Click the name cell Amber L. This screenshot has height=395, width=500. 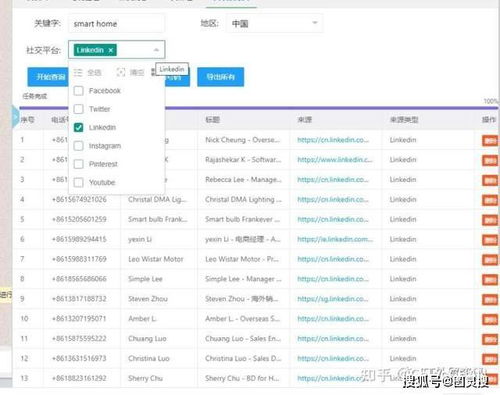point(142,319)
